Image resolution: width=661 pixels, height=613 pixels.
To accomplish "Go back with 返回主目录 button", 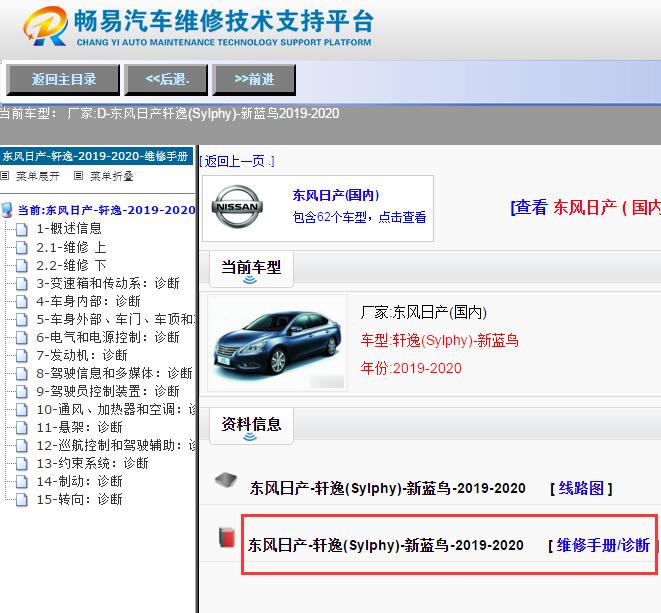I will click(x=63, y=79).
